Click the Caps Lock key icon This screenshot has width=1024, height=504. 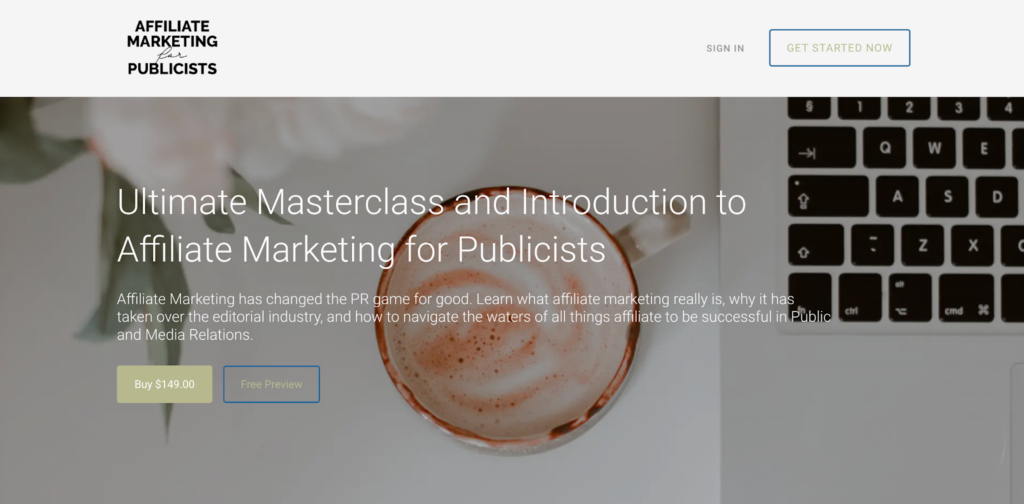coord(828,197)
